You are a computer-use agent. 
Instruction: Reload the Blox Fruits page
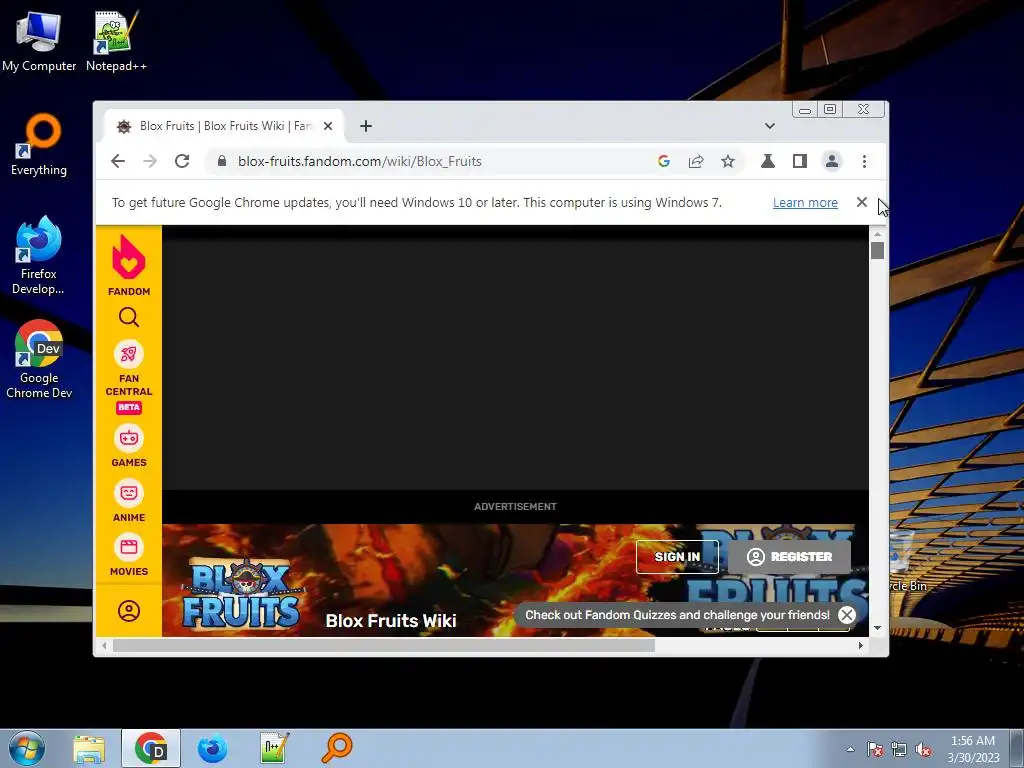coord(182,161)
